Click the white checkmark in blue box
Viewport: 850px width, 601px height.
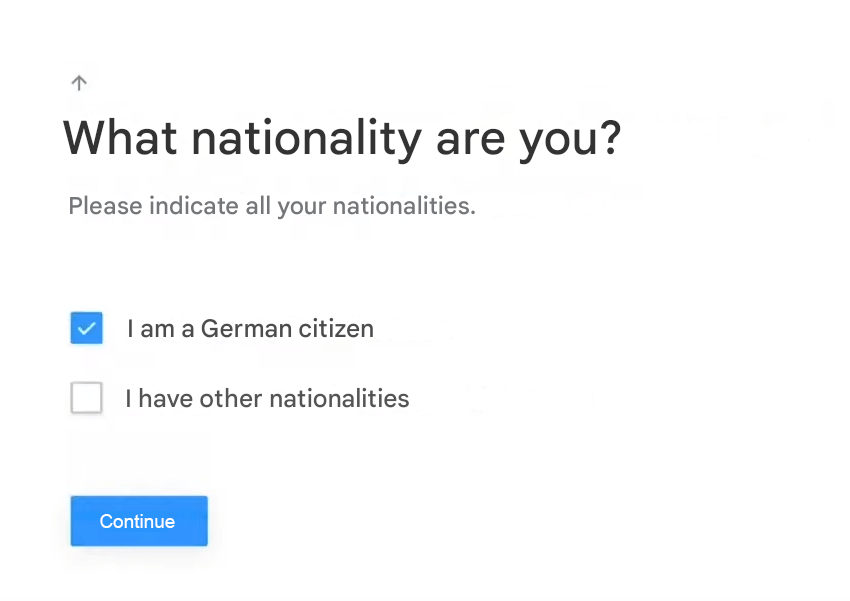tap(87, 328)
